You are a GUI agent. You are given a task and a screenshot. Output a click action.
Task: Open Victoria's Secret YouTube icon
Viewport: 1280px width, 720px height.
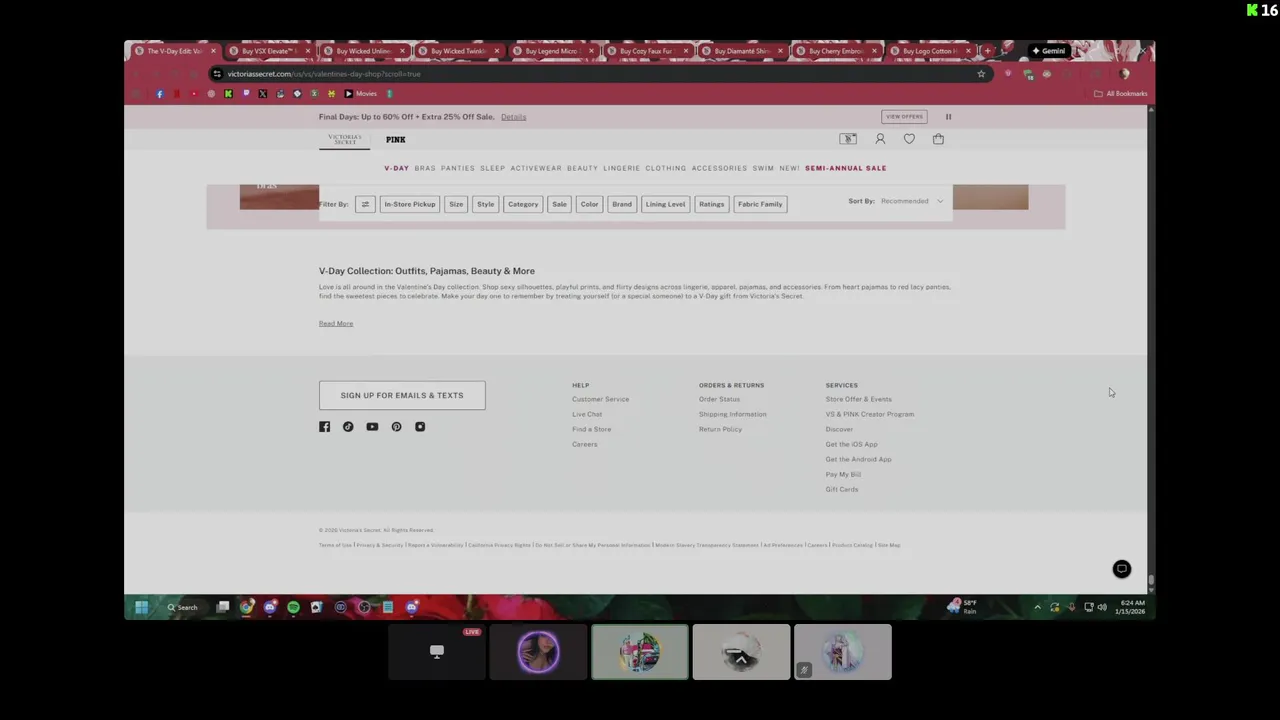pos(372,427)
